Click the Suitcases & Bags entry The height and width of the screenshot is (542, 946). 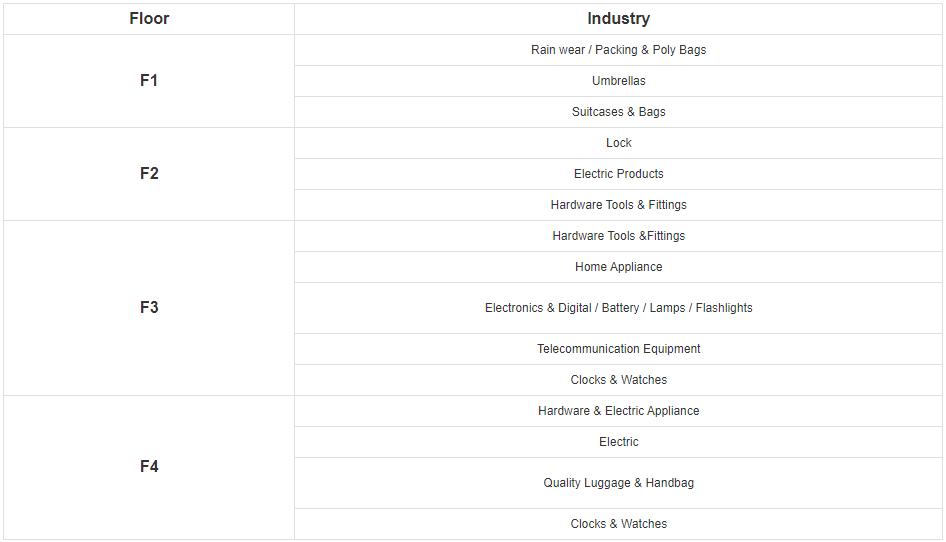point(618,112)
